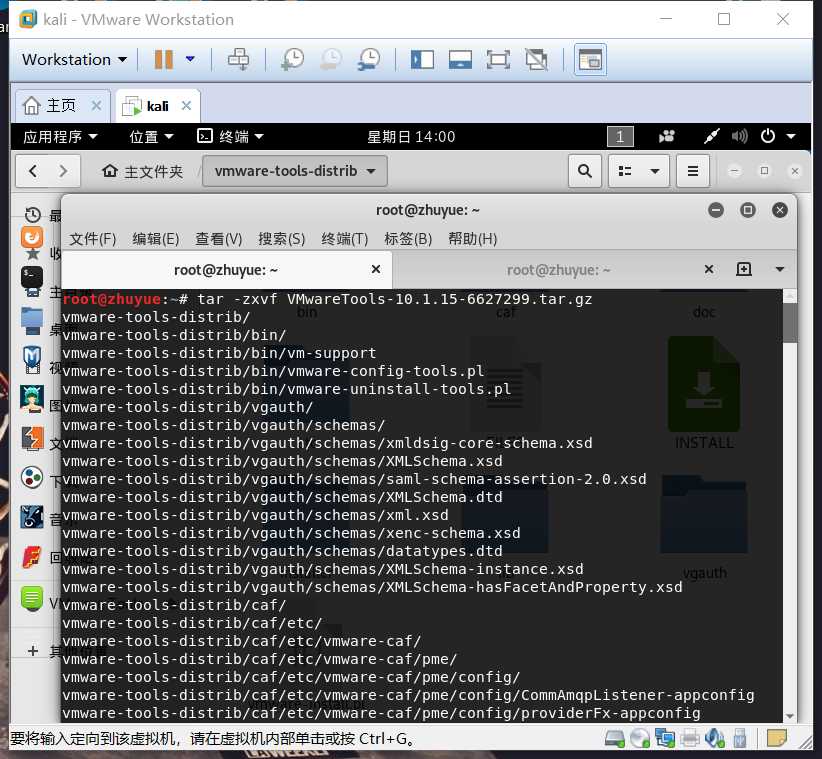Open the terminal tab list dropdown
822x759 pixels.
[x=780, y=269]
